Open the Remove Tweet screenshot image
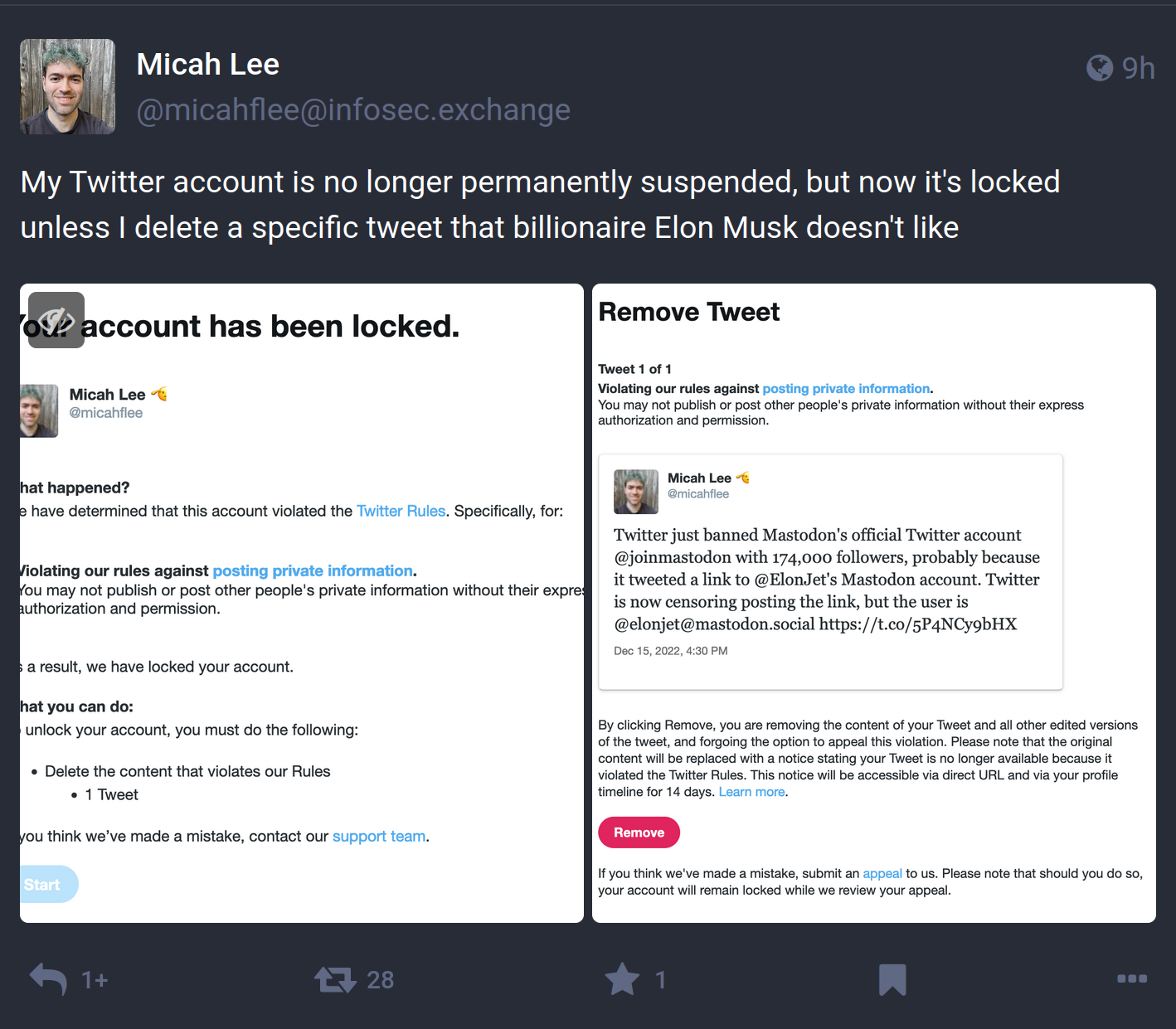Image resolution: width=1176 pixels, height=1029 pixels. point(874,604)
